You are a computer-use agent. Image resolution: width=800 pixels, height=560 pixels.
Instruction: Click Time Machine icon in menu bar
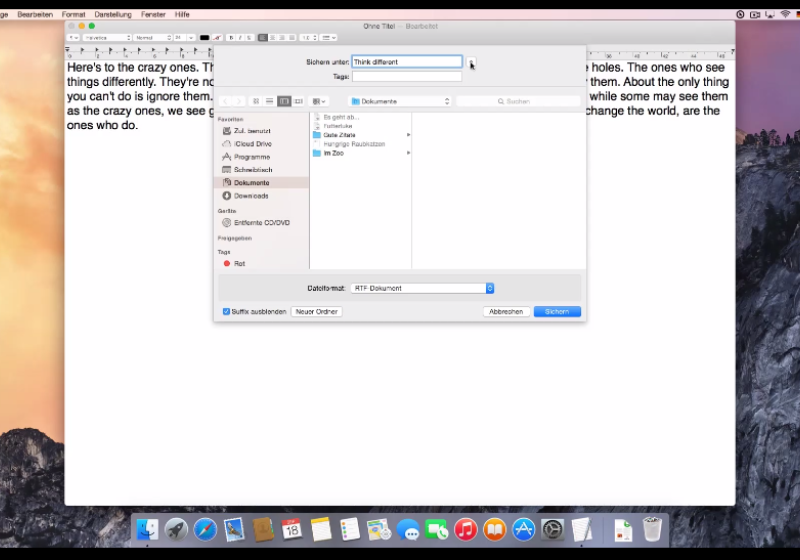[x=740, y=14]
